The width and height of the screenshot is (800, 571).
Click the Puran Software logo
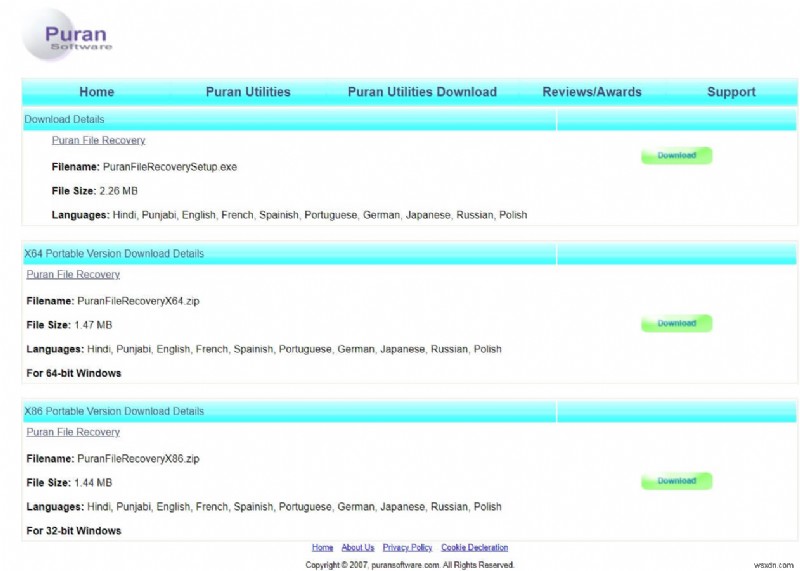[66, 35]
